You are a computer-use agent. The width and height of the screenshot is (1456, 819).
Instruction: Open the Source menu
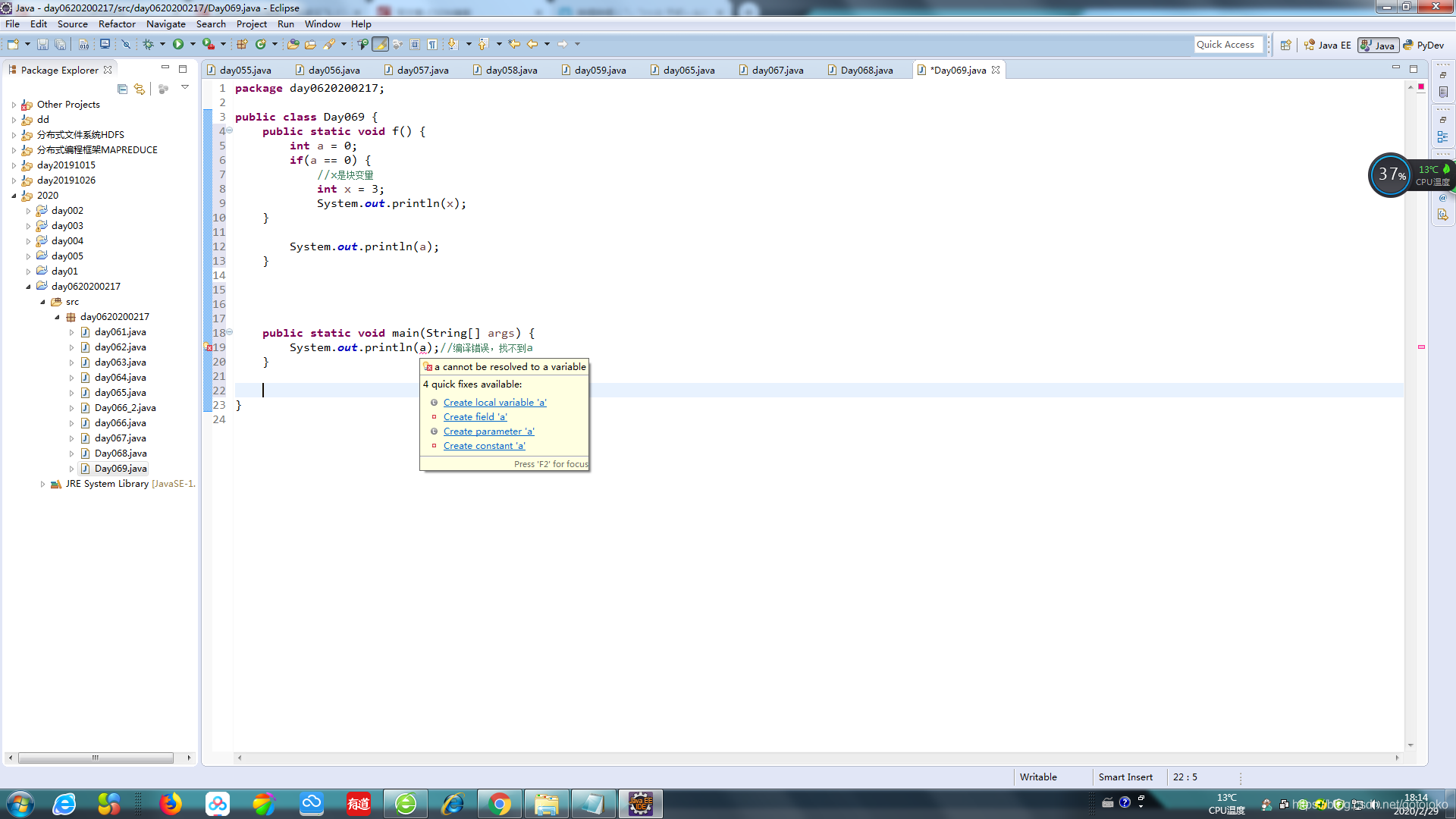(x=72, y=24)
